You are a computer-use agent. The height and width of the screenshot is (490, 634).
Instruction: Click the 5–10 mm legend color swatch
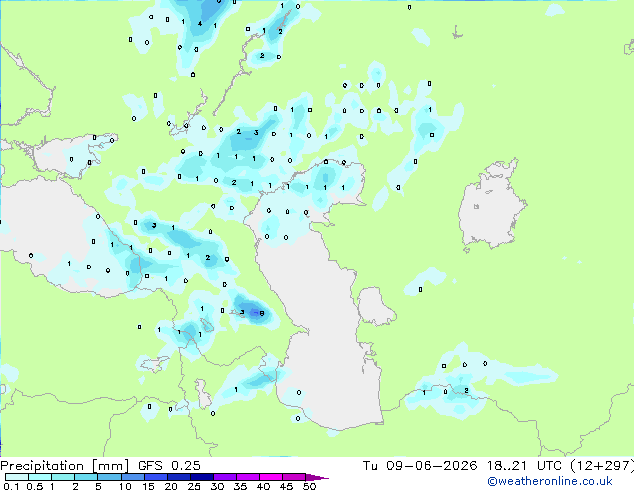[110, 477]
